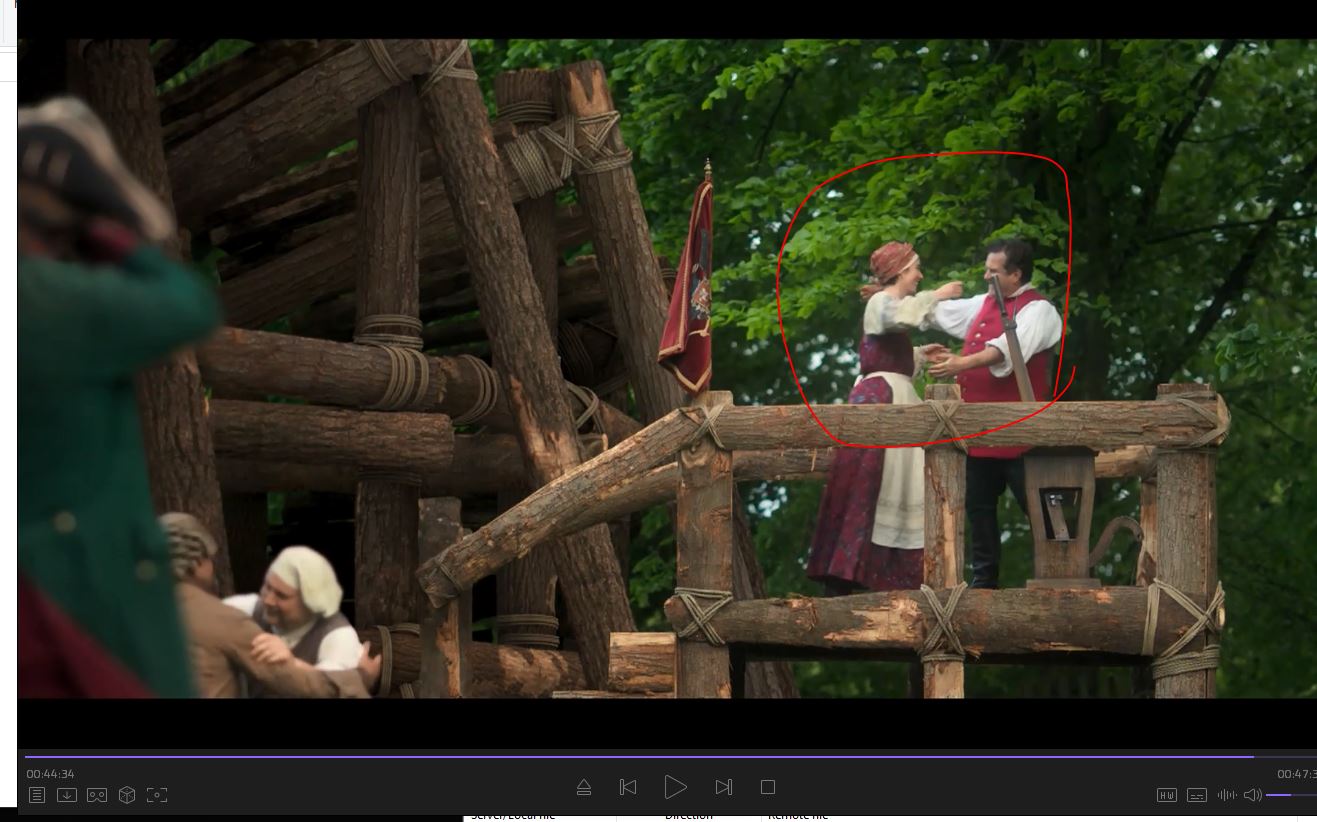This screenshot has width=1317, height=822.
Task: Skip to the next track
Action: 724,788
